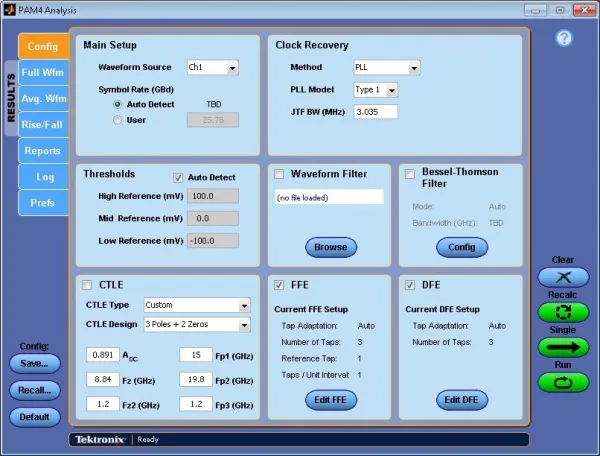This screenshot has width=600, height=456.
Task: Start the Run loop button
Action: (x=563, y=382)
